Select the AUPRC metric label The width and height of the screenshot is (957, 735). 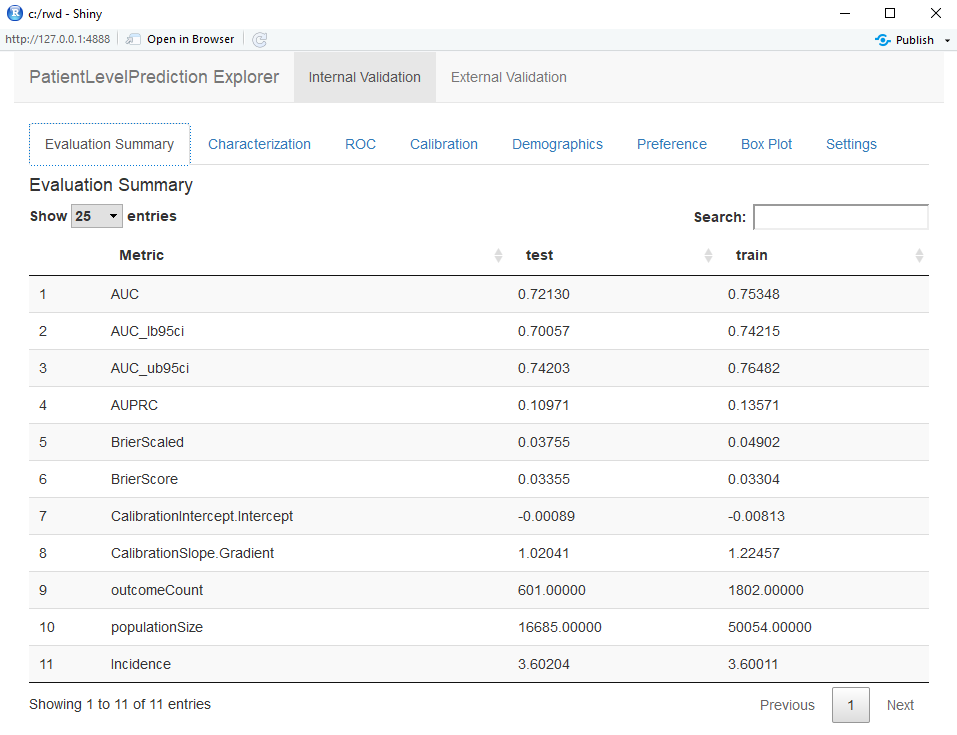[134, 405]
